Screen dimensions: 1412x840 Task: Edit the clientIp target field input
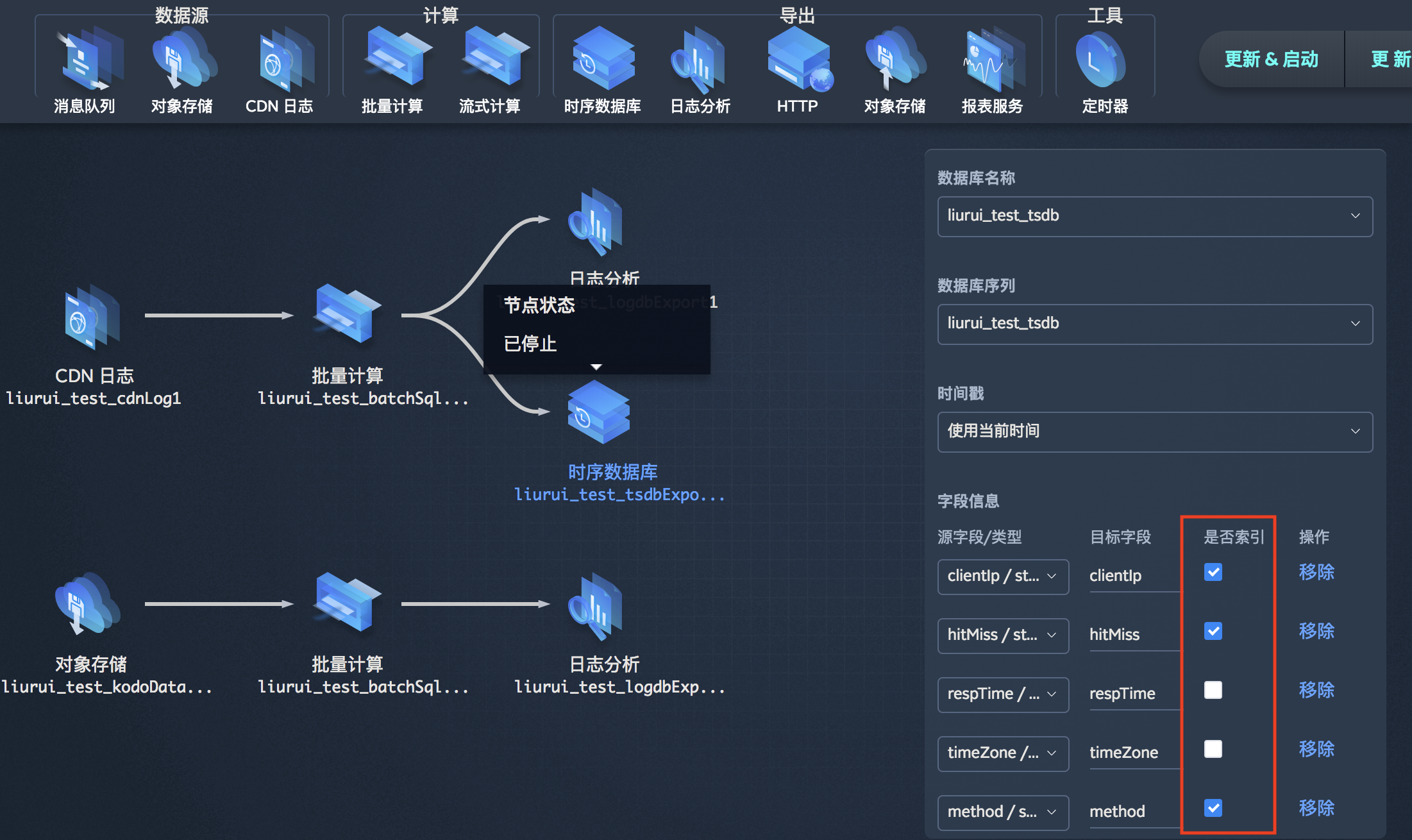tap(1134, 576)
